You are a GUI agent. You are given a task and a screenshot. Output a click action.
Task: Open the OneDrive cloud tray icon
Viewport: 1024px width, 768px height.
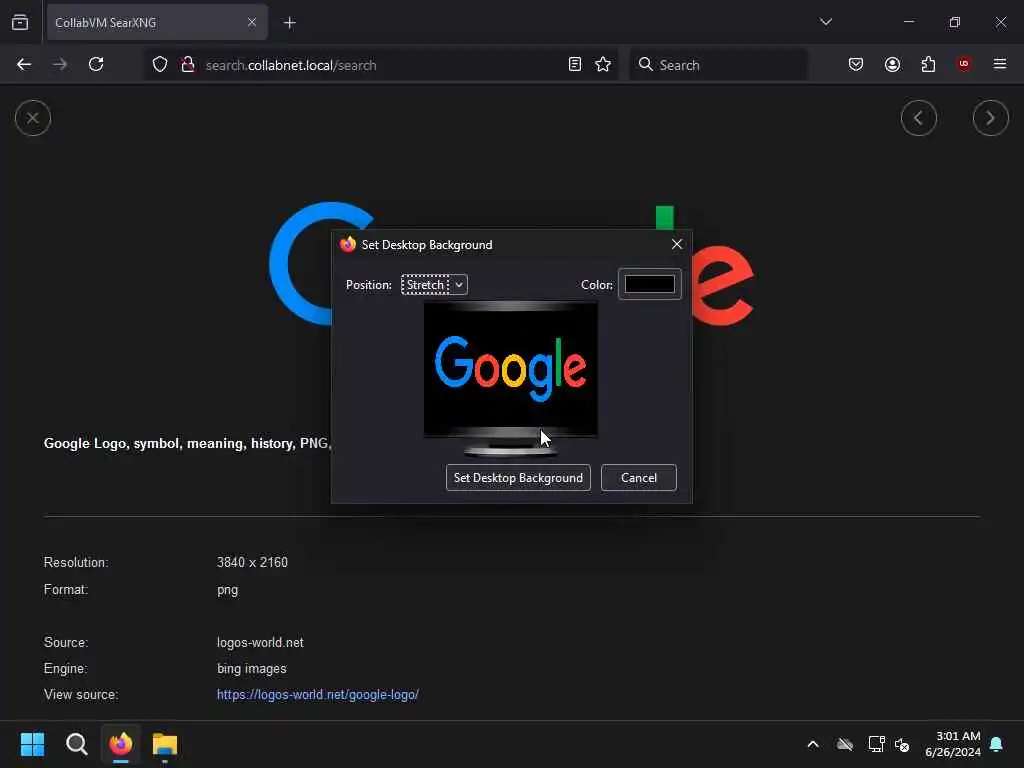(x=845, y=744)
